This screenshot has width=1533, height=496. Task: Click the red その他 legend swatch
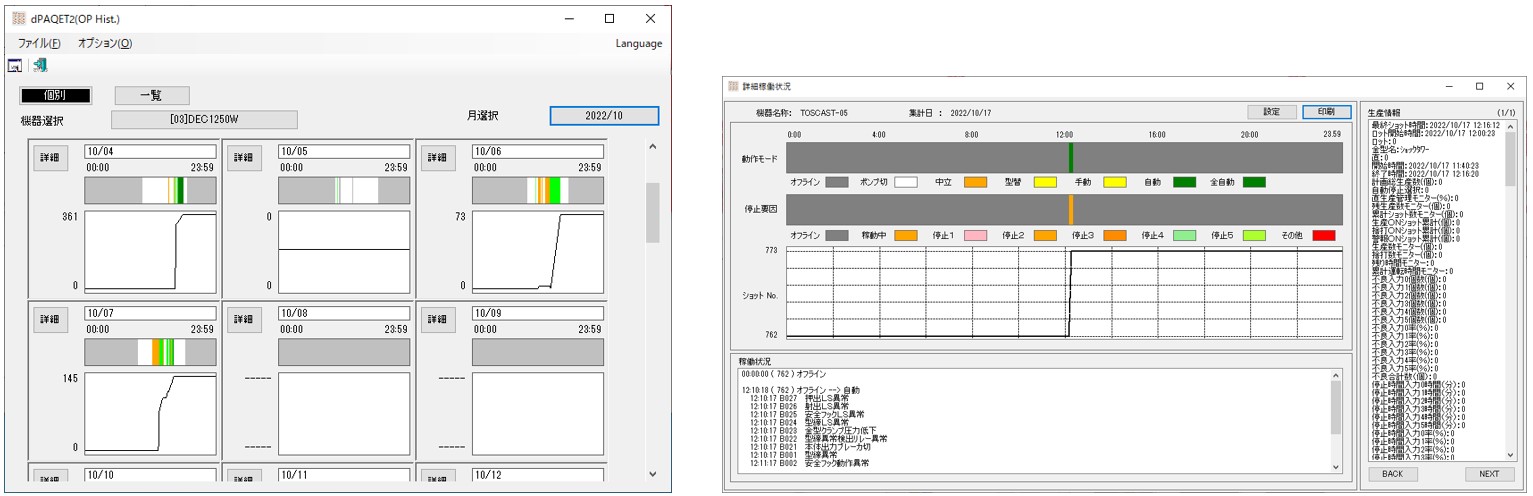tap(1322, 235)
